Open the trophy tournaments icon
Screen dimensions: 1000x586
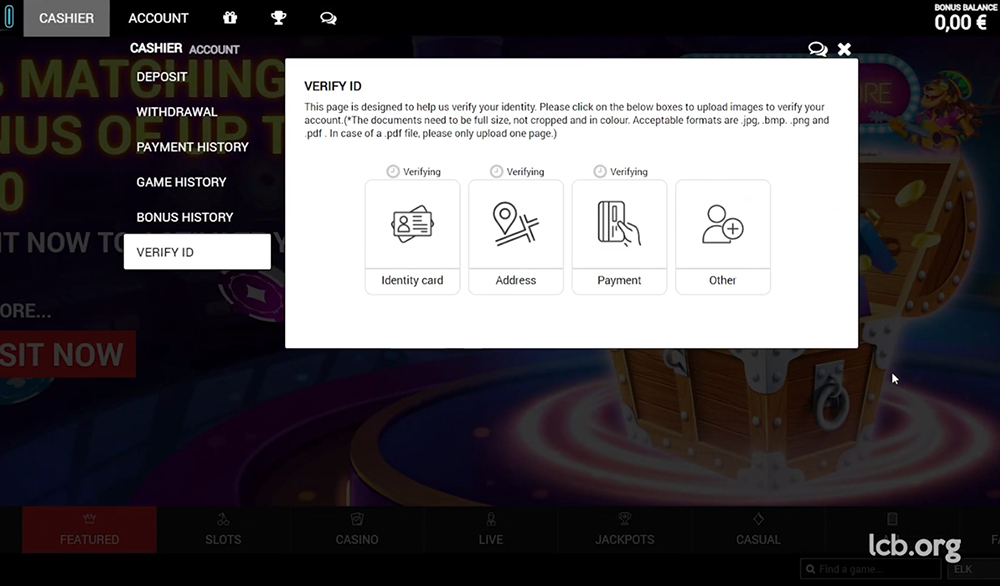[x=279, y=18]
